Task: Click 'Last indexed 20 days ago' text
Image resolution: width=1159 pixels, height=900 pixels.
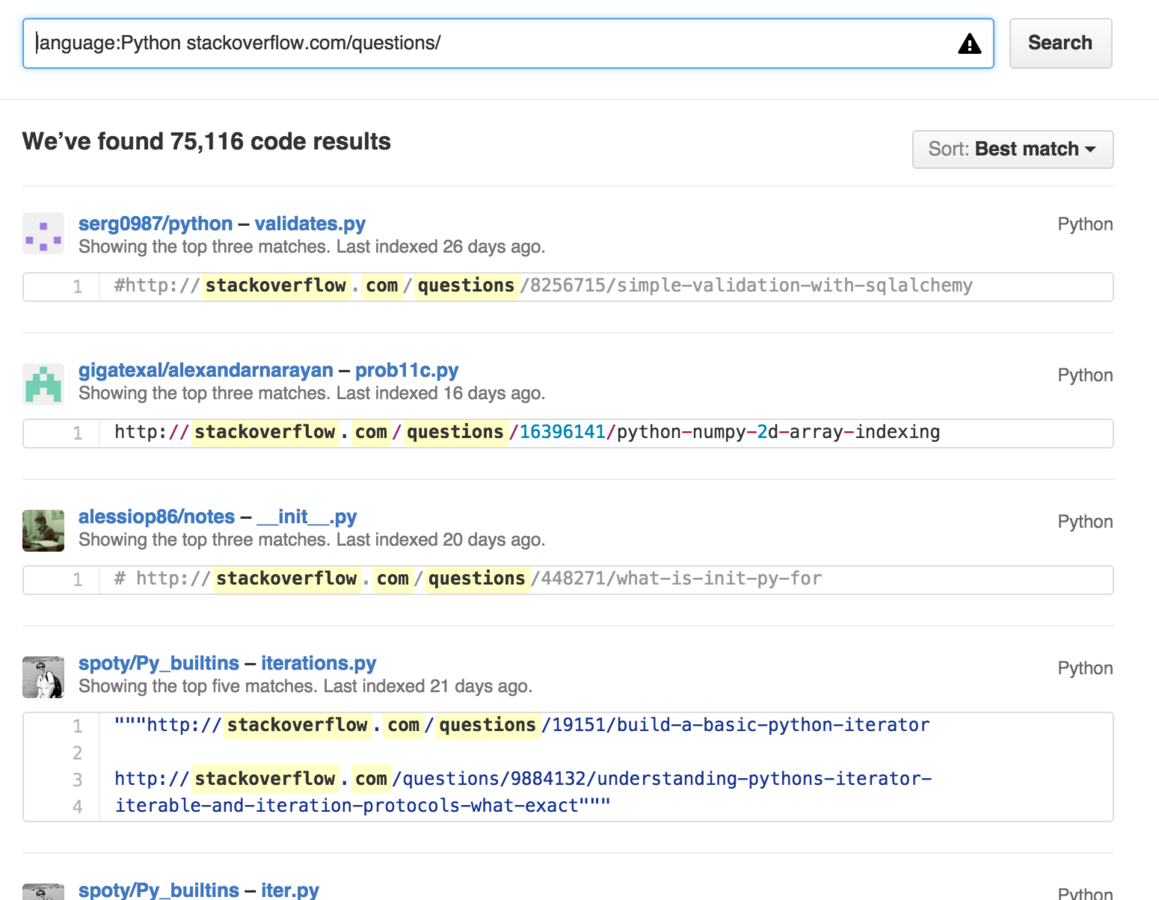Action: pyautogui.click(x=441, y=539)
